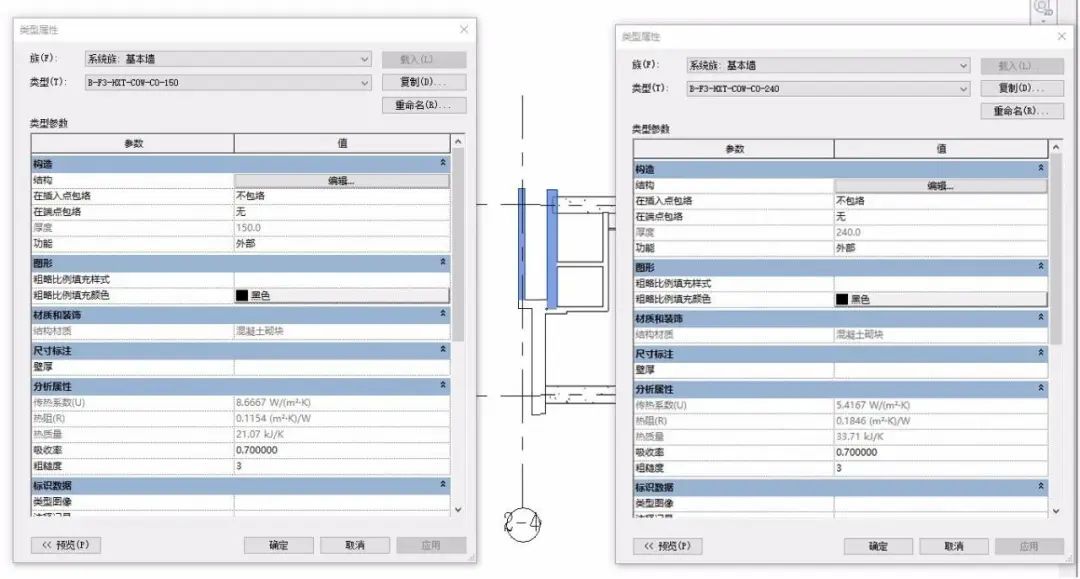Image resolution: width=1080 pixels, height=579 pixels.
Task: Click the scroll-down arrow in the 240 wall dialog
Action: tap(1056, 511)
